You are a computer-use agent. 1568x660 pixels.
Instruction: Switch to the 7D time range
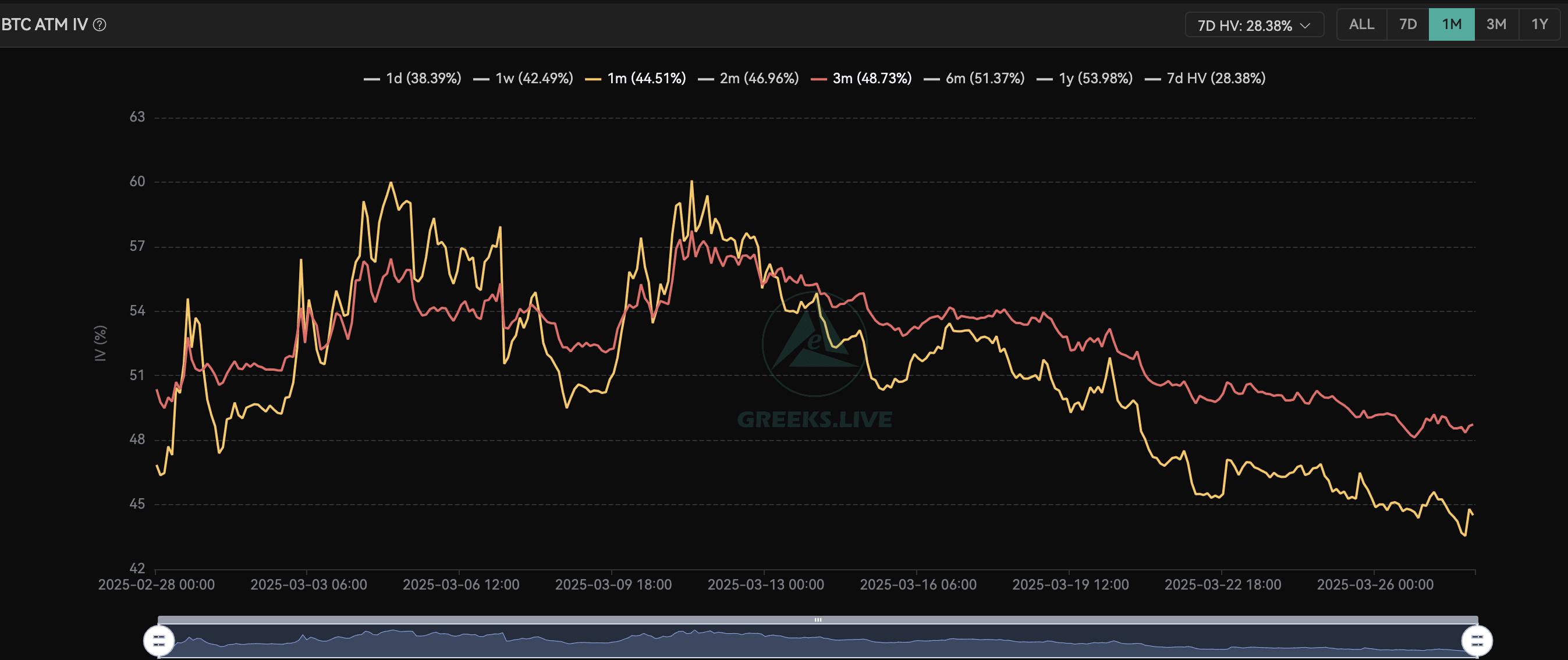click(1407, 24)
